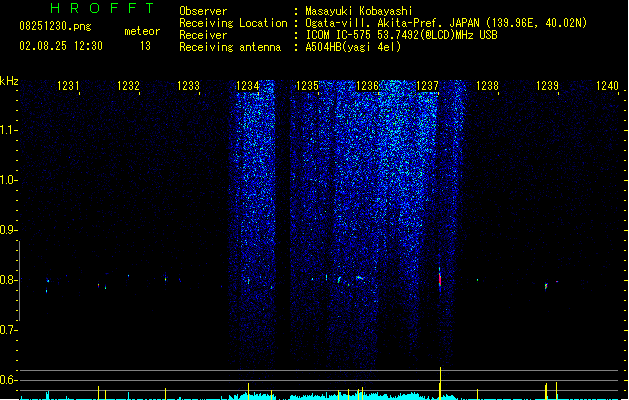Screen dimensions: 629x400
Task: Click the 1237 time marker
Action: (427, 86)
